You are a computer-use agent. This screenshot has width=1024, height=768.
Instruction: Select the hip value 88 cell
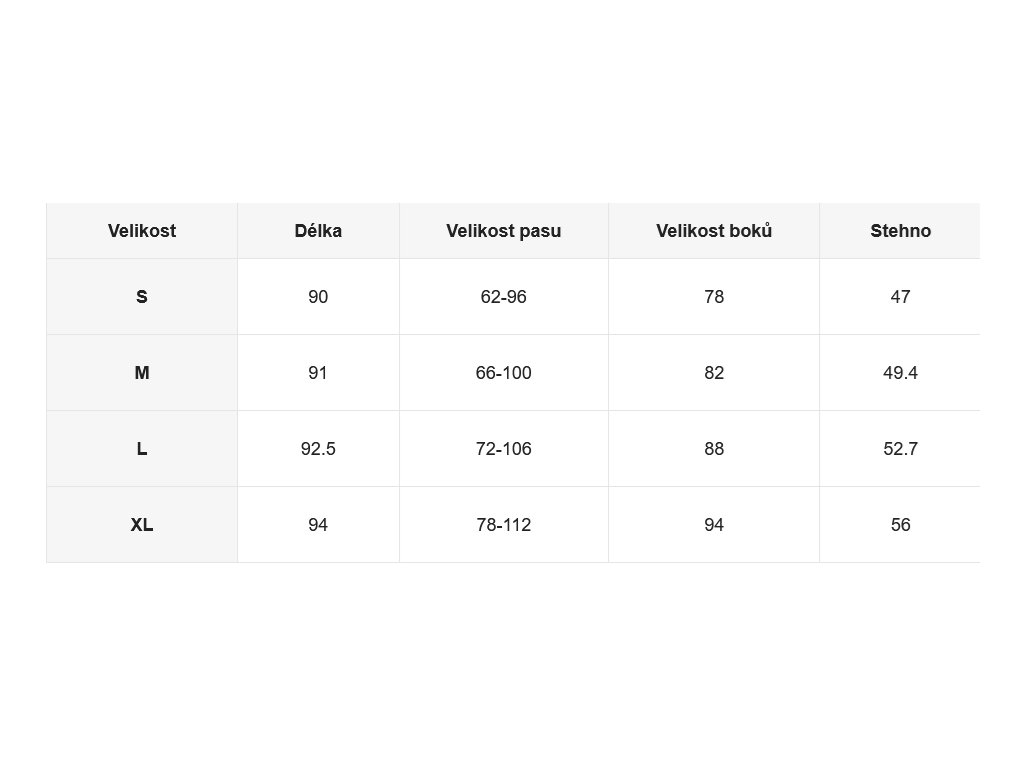click(714, 449)
